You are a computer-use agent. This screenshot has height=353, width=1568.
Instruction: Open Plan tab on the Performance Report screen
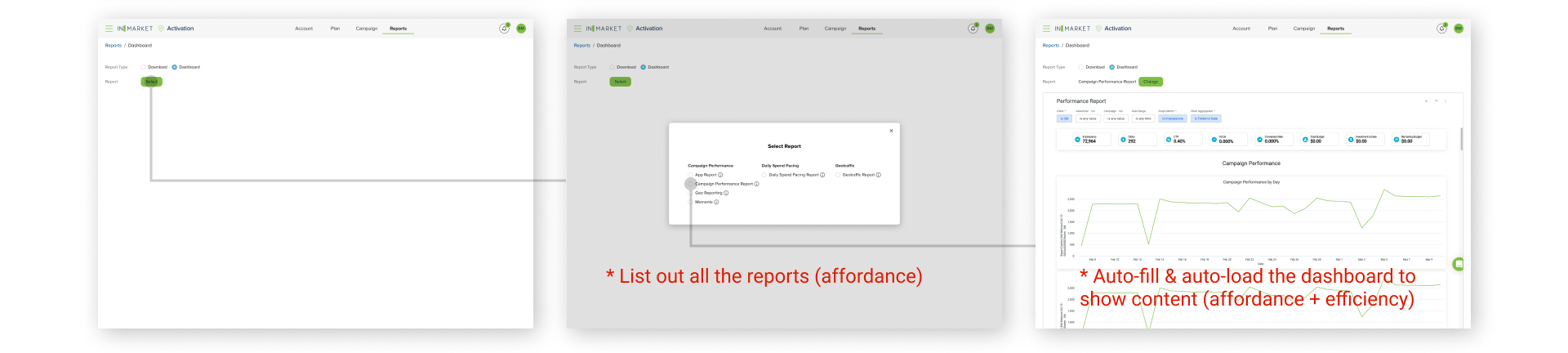pos(1272,29)
